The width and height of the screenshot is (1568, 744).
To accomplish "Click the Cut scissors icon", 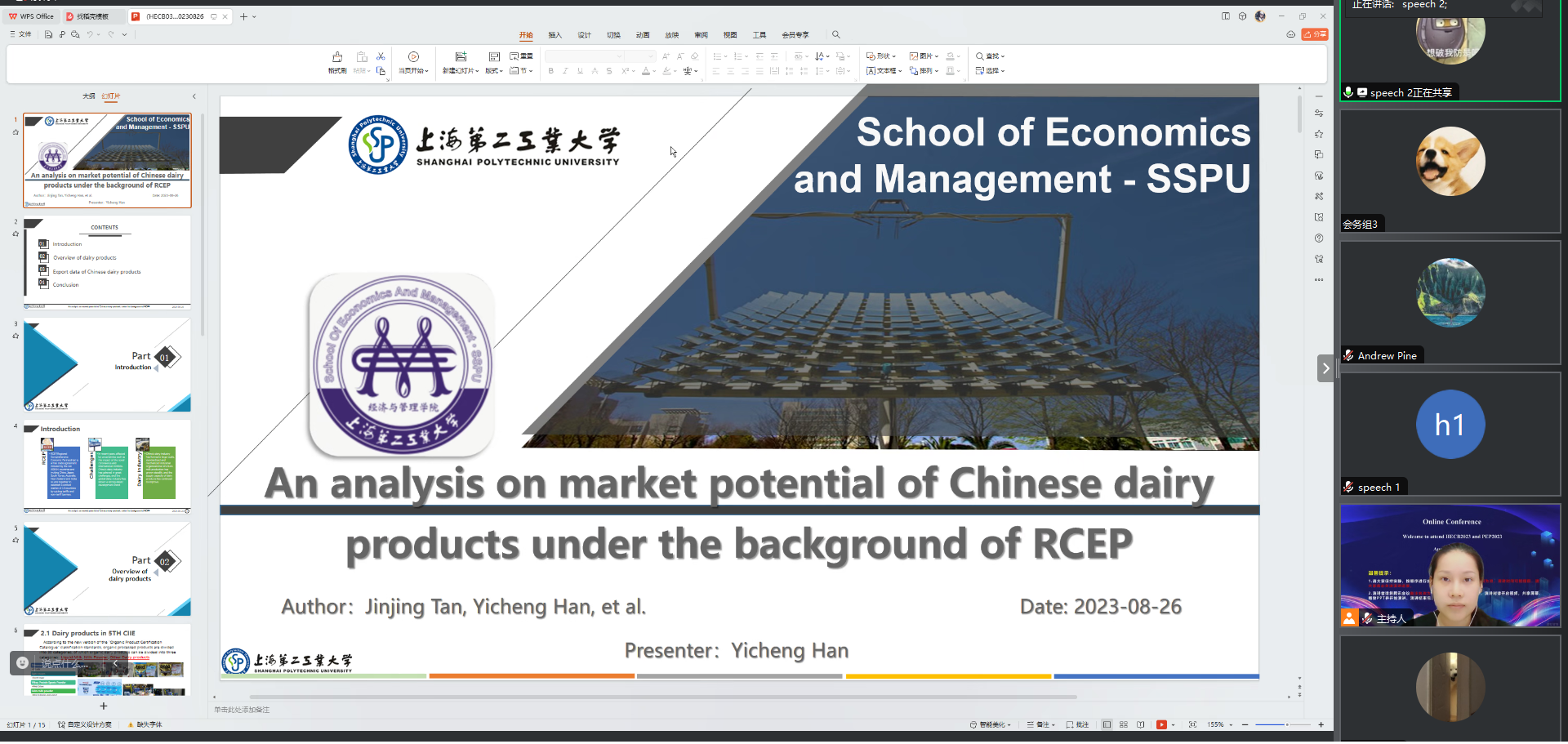I will (381, 56).
